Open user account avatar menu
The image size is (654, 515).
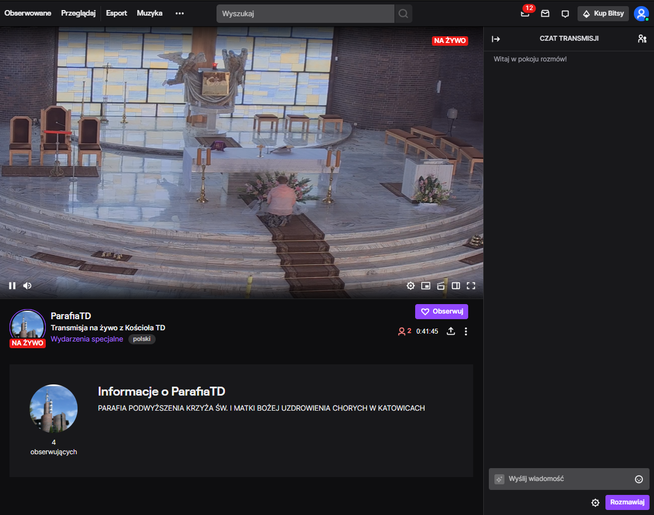(641, 14)
